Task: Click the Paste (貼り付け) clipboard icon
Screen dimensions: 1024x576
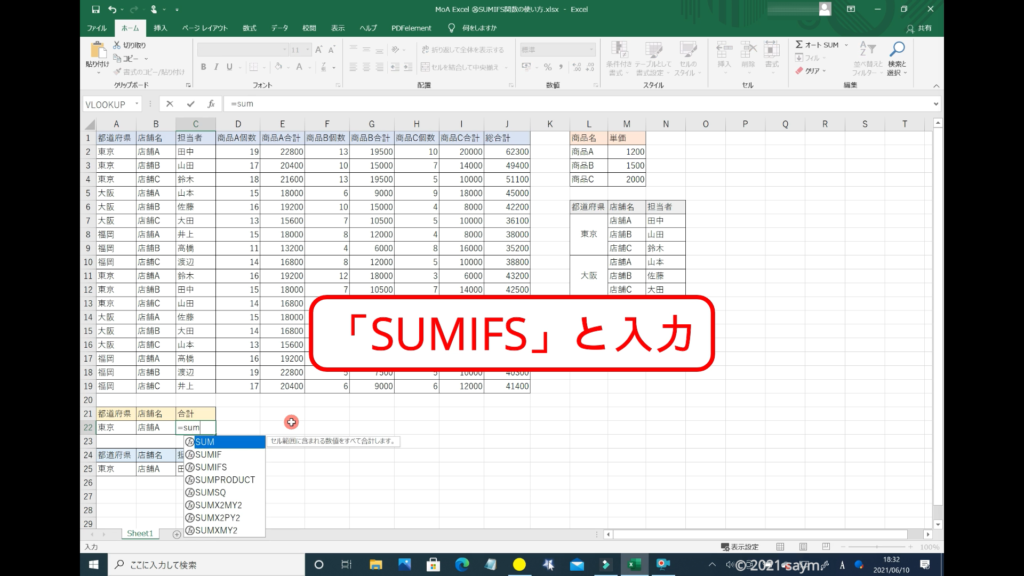Action: coord(97,51)
